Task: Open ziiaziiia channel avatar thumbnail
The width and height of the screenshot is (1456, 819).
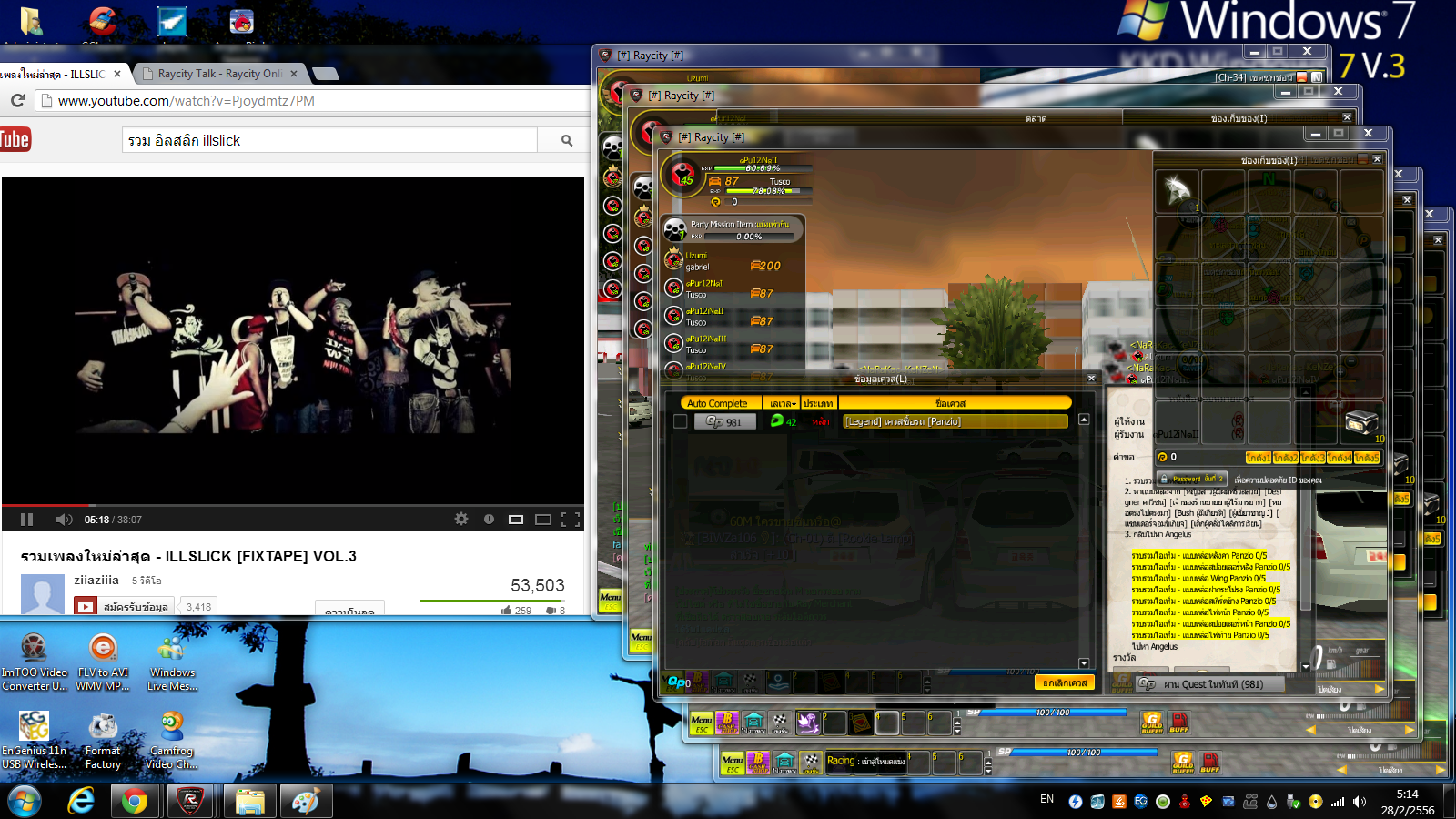Action: coord(43,595)
